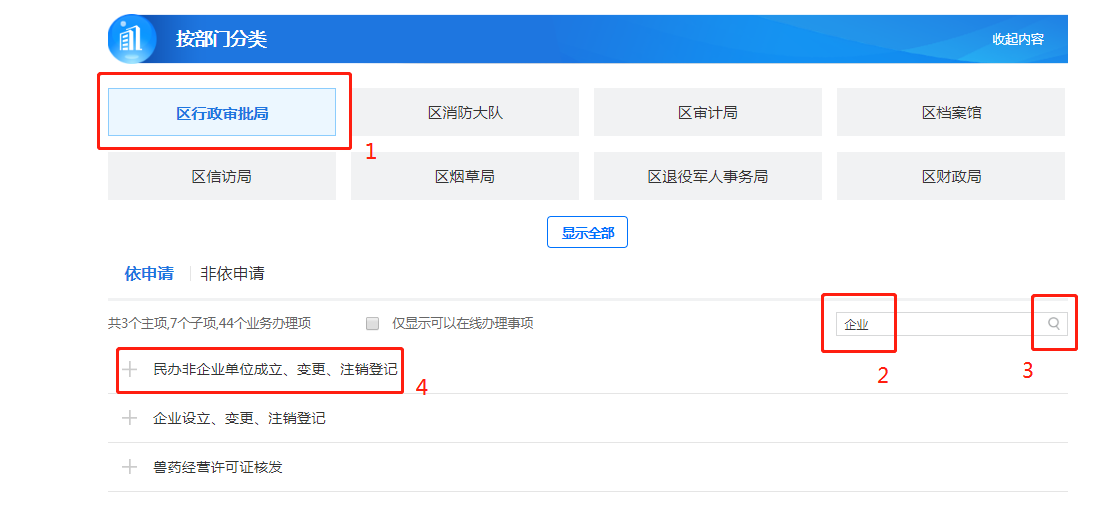Screen dimensions: 1119x532
Task: Select the 区消防大队 department
Action: [465, 113]
